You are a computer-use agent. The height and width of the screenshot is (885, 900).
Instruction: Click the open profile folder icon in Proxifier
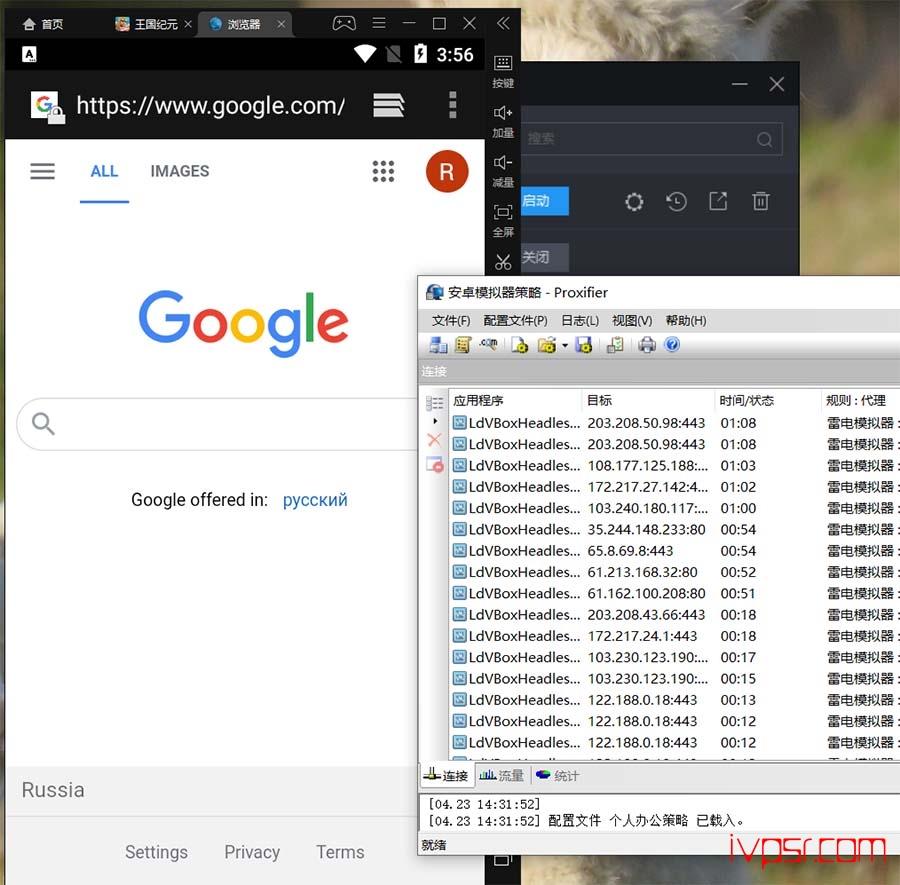(546, 345)
